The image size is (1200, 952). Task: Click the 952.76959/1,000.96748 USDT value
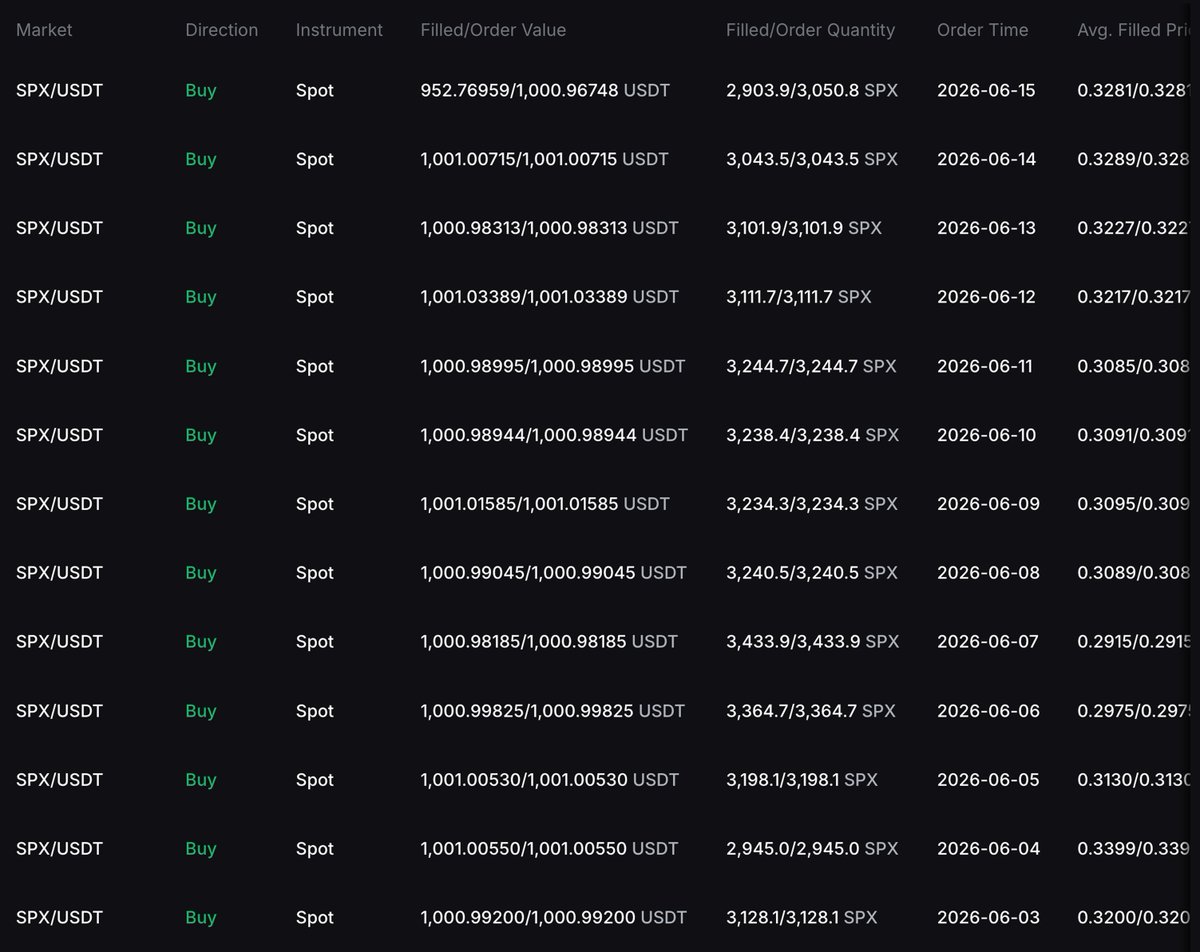point(545,90)
